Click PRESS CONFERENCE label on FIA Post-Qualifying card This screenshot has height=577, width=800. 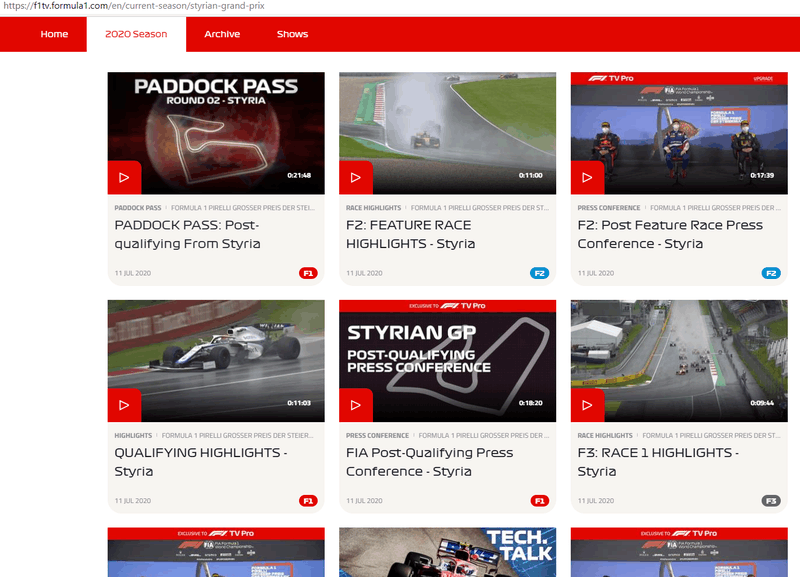[378, 435]
